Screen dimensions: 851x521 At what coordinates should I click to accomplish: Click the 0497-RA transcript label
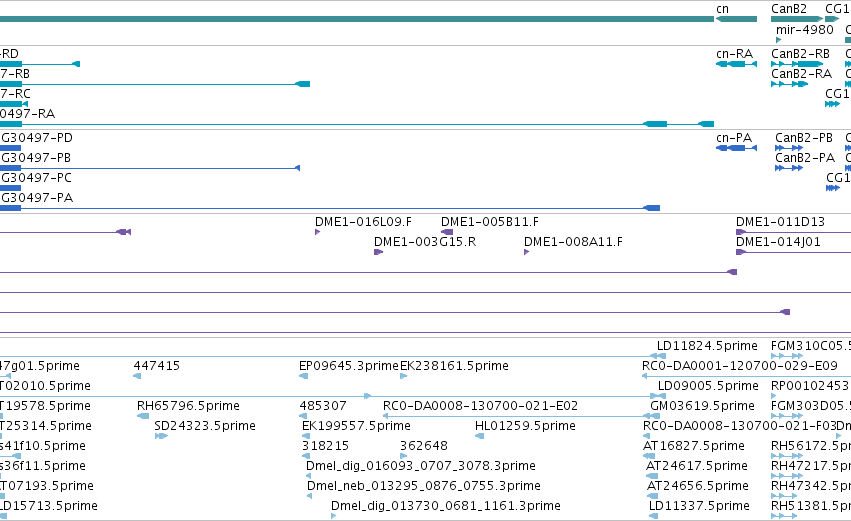click(27, 114)
